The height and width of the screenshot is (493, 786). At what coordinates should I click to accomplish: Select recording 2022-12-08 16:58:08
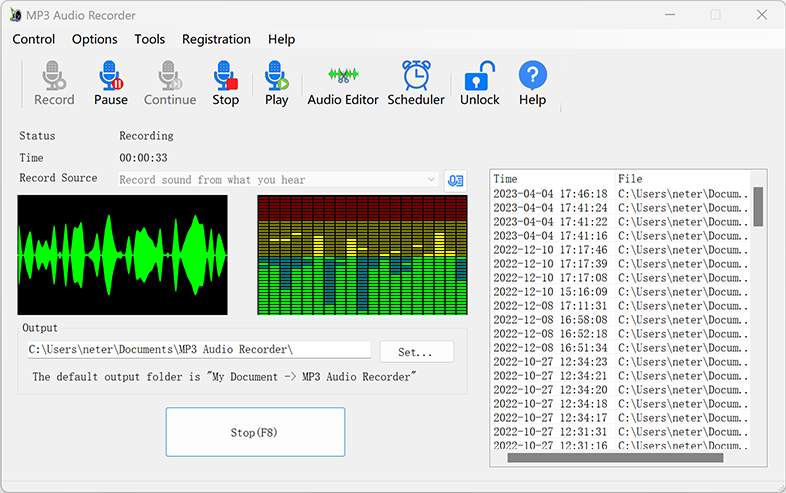pyautogui.click(x=620, y=320)
